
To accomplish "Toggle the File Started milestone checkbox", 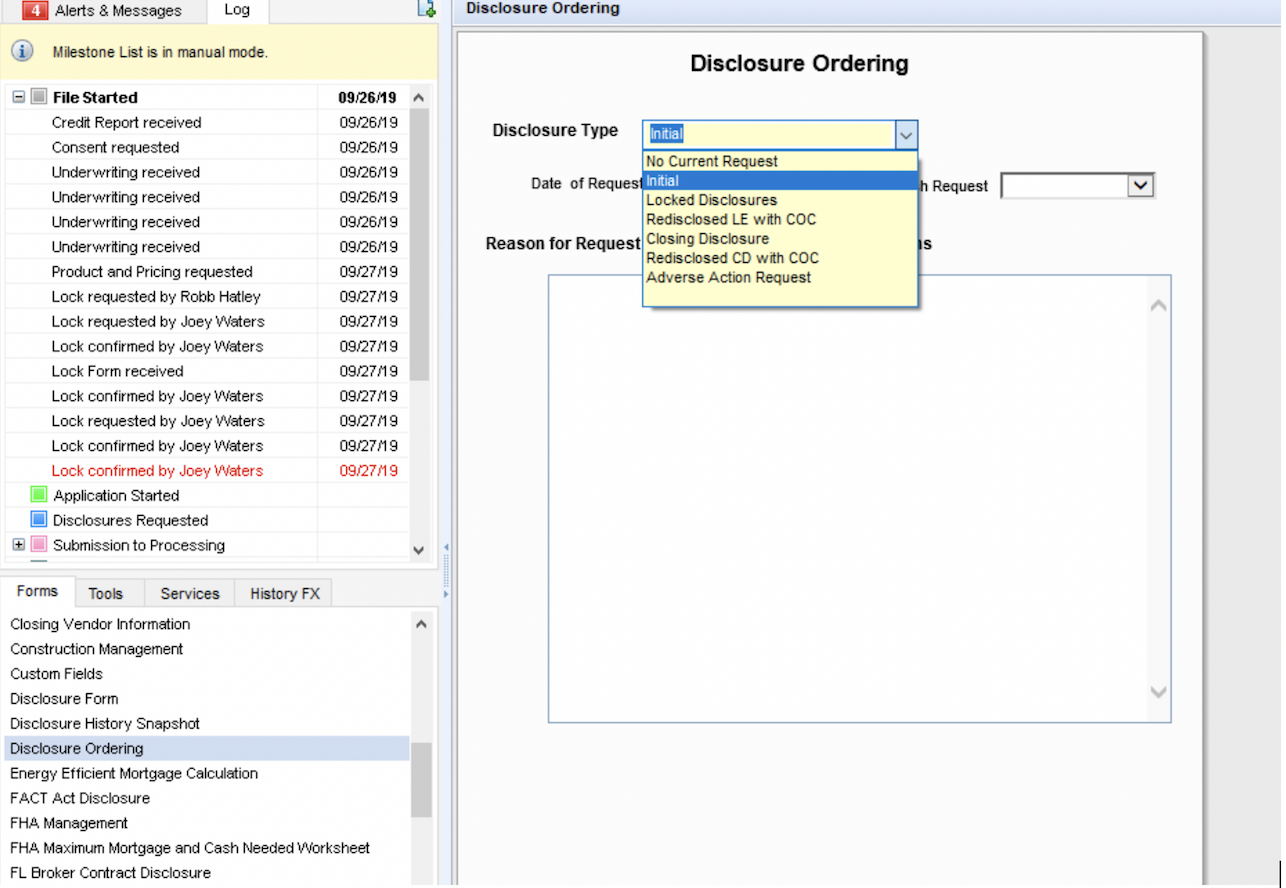I will [39, 97].
